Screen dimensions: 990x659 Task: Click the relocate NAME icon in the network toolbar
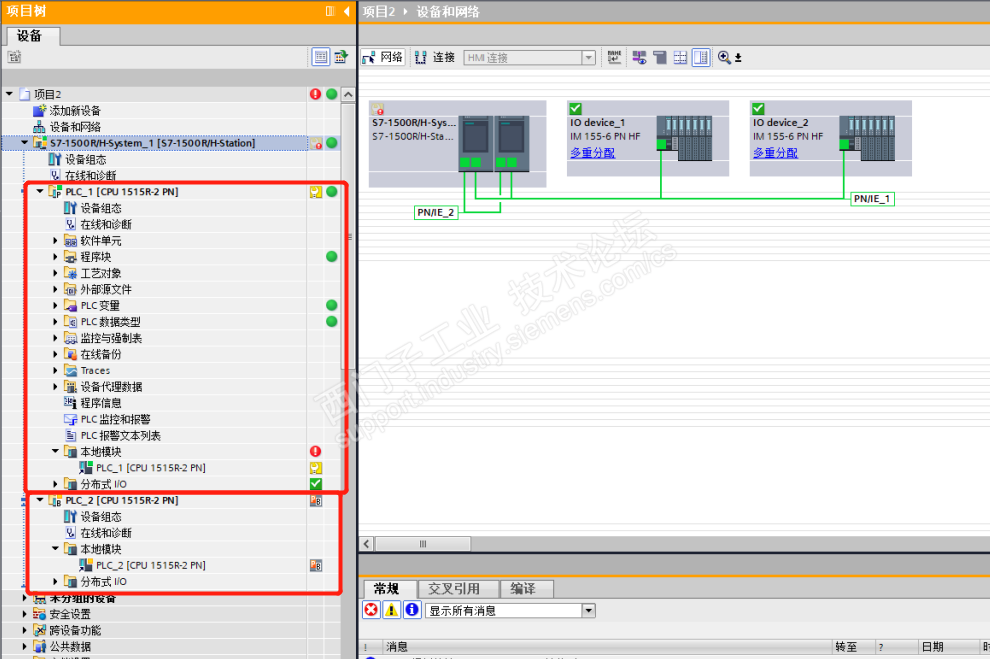pos(615,57)
